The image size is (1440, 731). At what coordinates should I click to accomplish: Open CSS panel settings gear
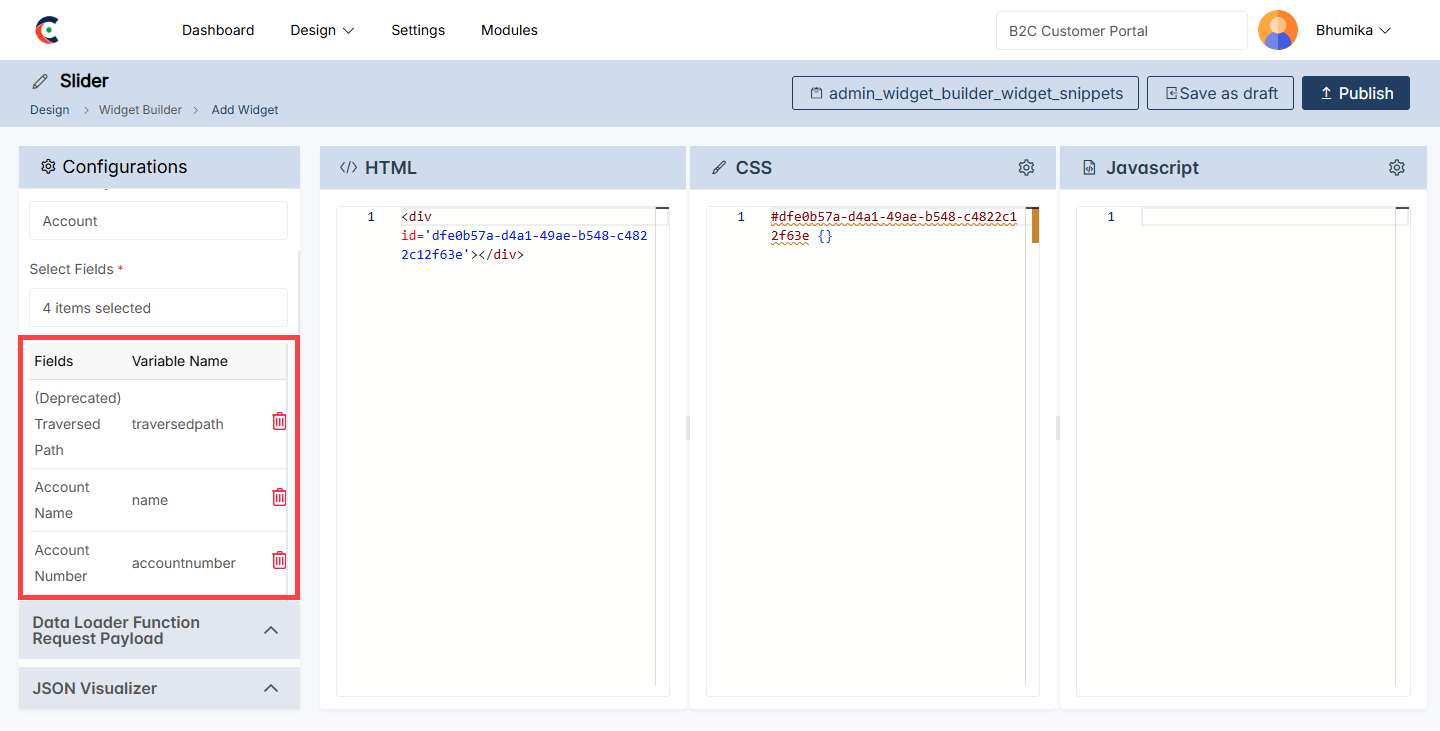[x=1026, y=168]
